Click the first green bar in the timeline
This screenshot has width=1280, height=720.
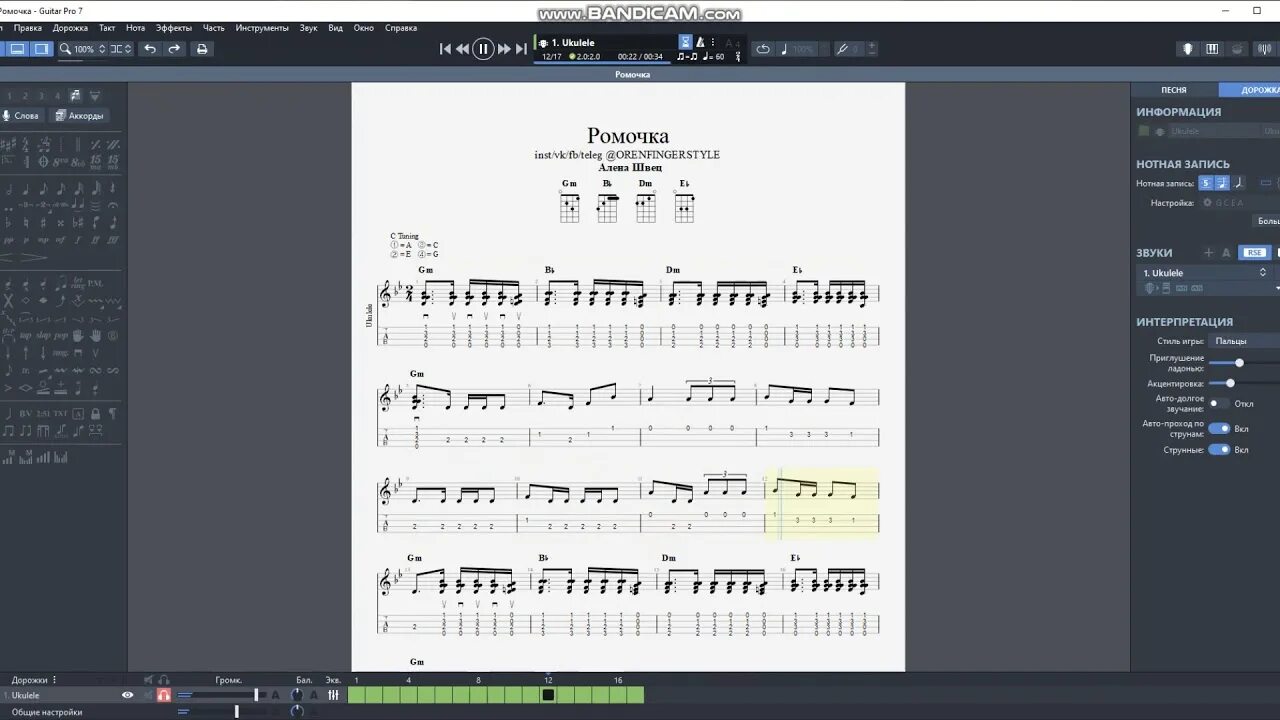pyautogui.click(x=356, y=695)
